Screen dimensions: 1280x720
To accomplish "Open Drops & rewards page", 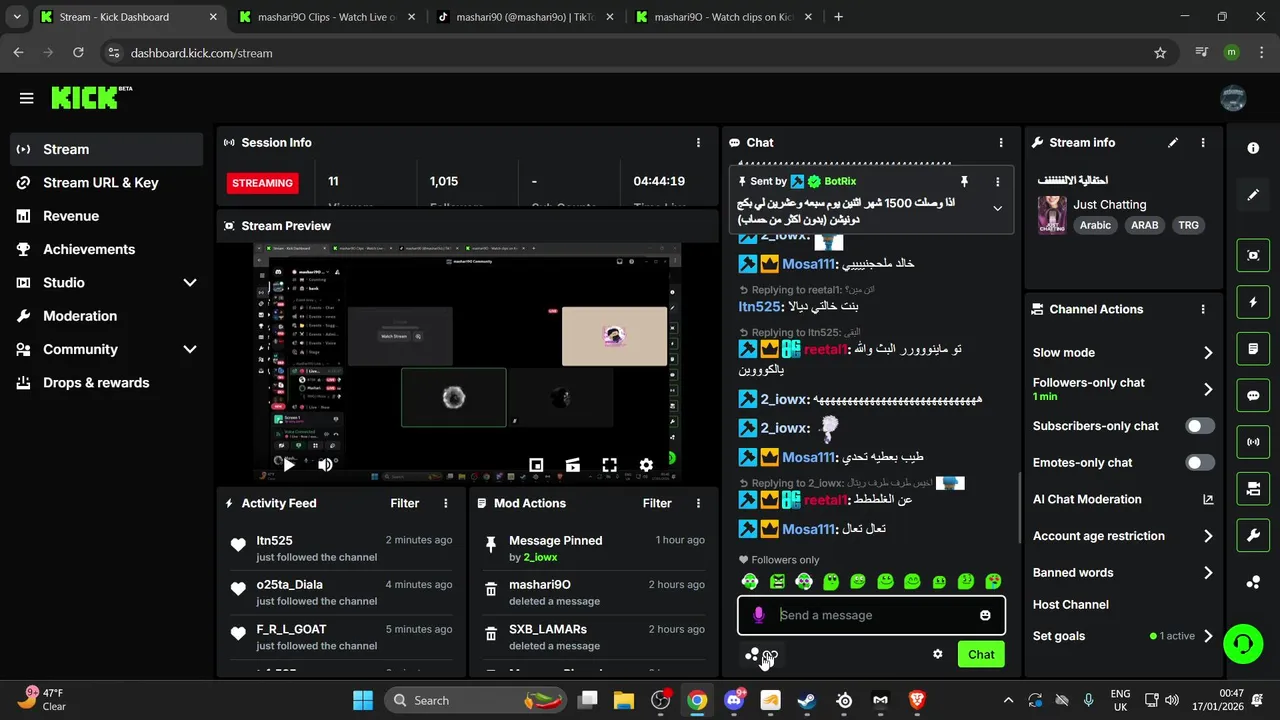I will pyautogui.click(x=106, y=383).
